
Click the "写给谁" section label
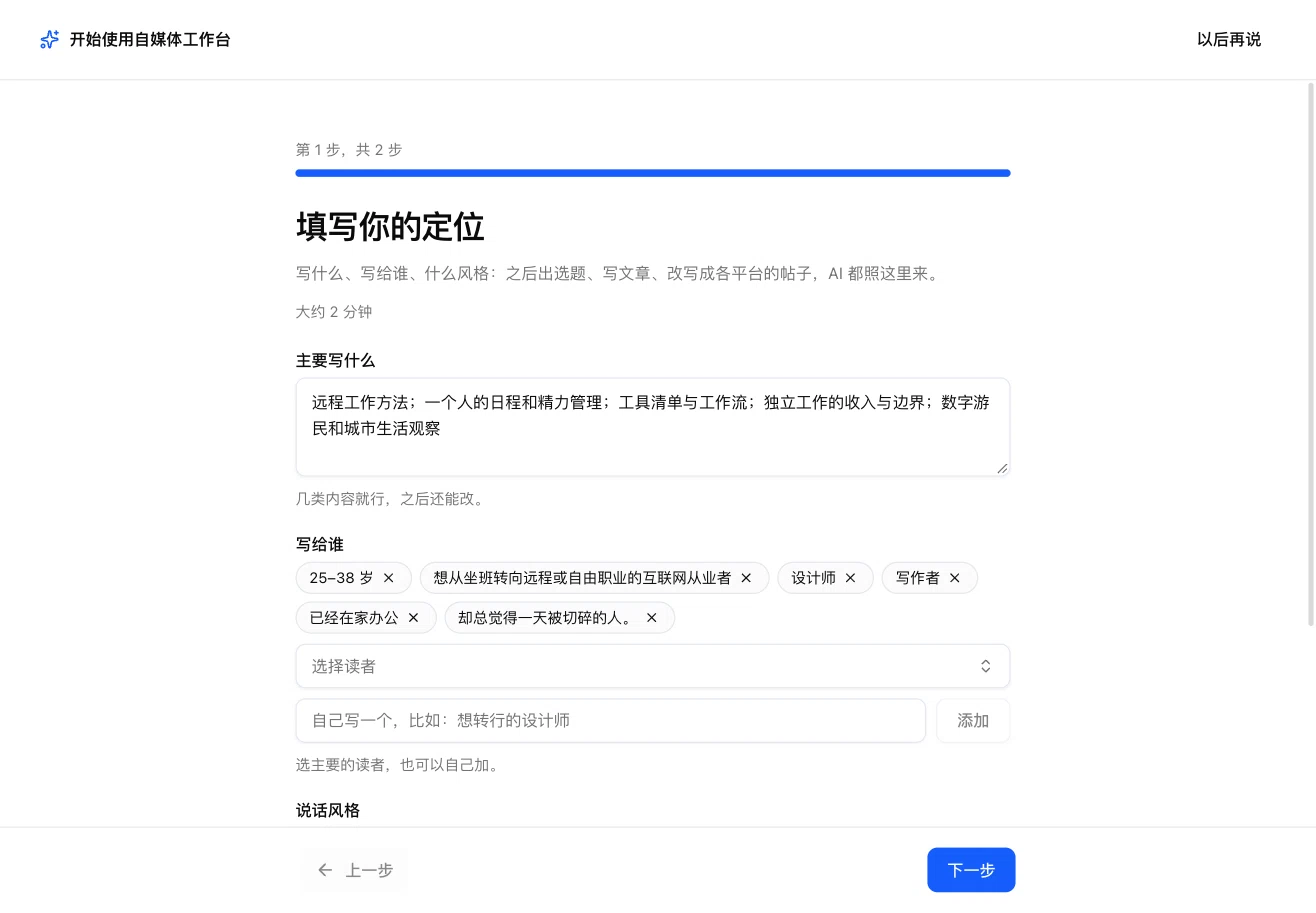[x=320, y=544]
